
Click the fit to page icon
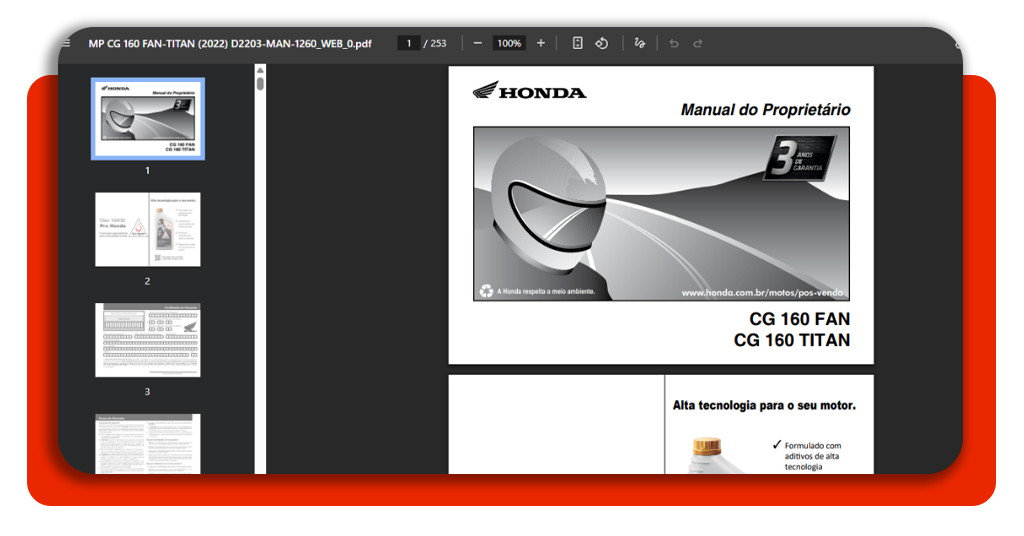[577, 43]
